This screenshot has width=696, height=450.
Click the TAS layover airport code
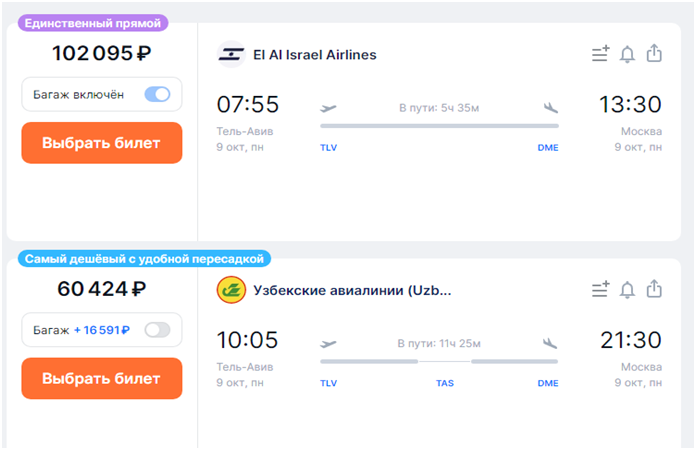click(x=445, y=383)
